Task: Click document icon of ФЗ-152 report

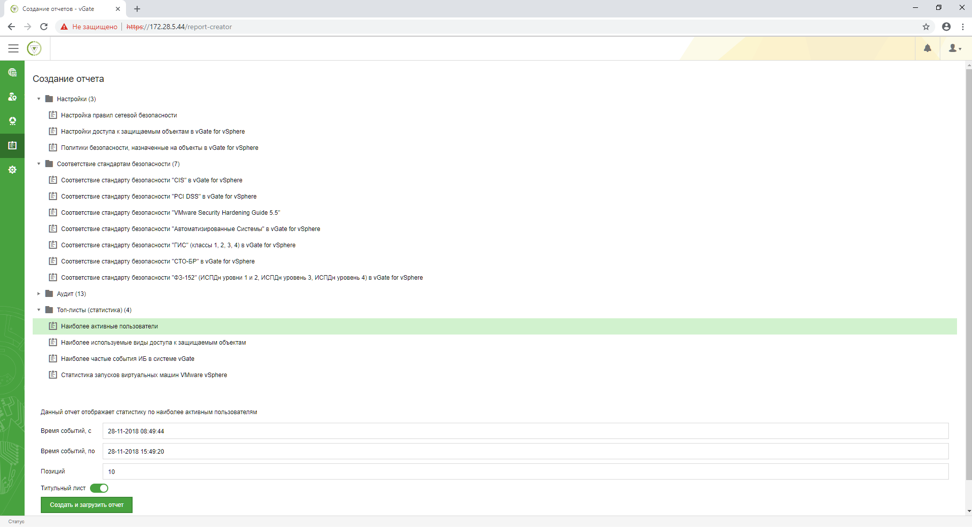Action: [x=53, y=277]
